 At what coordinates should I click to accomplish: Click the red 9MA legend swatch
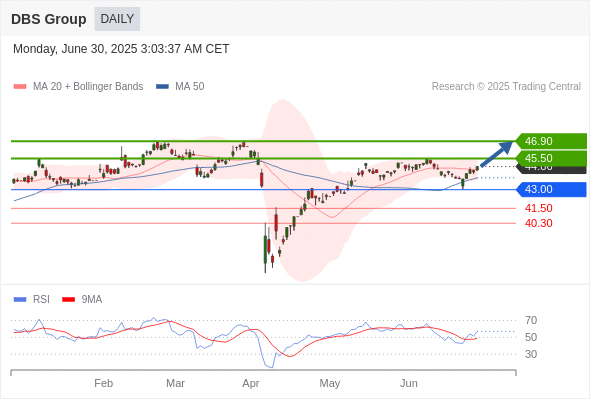coord(68,300)
